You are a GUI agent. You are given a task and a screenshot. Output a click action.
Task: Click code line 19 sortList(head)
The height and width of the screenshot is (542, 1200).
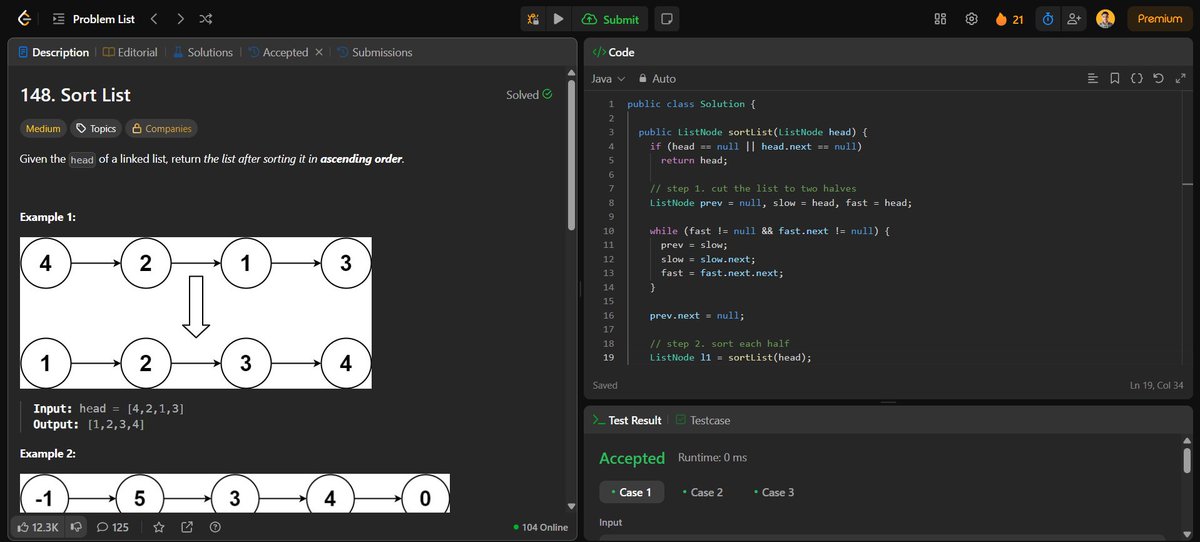click(730, 357)
